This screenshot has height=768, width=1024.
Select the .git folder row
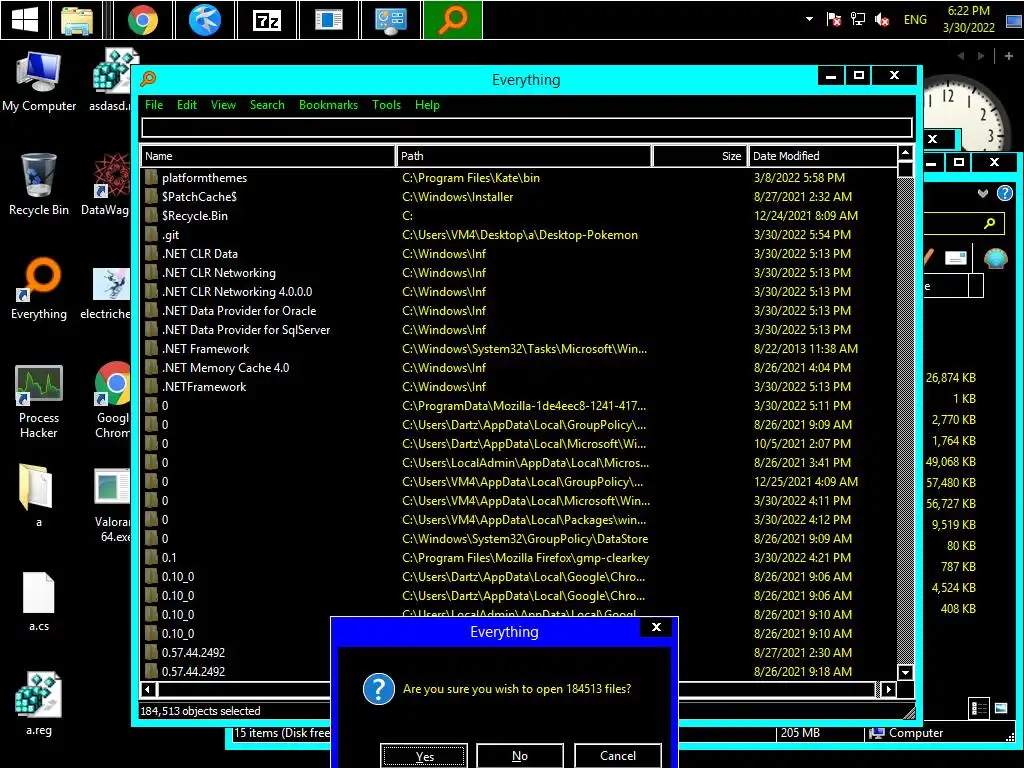[519, 234]
